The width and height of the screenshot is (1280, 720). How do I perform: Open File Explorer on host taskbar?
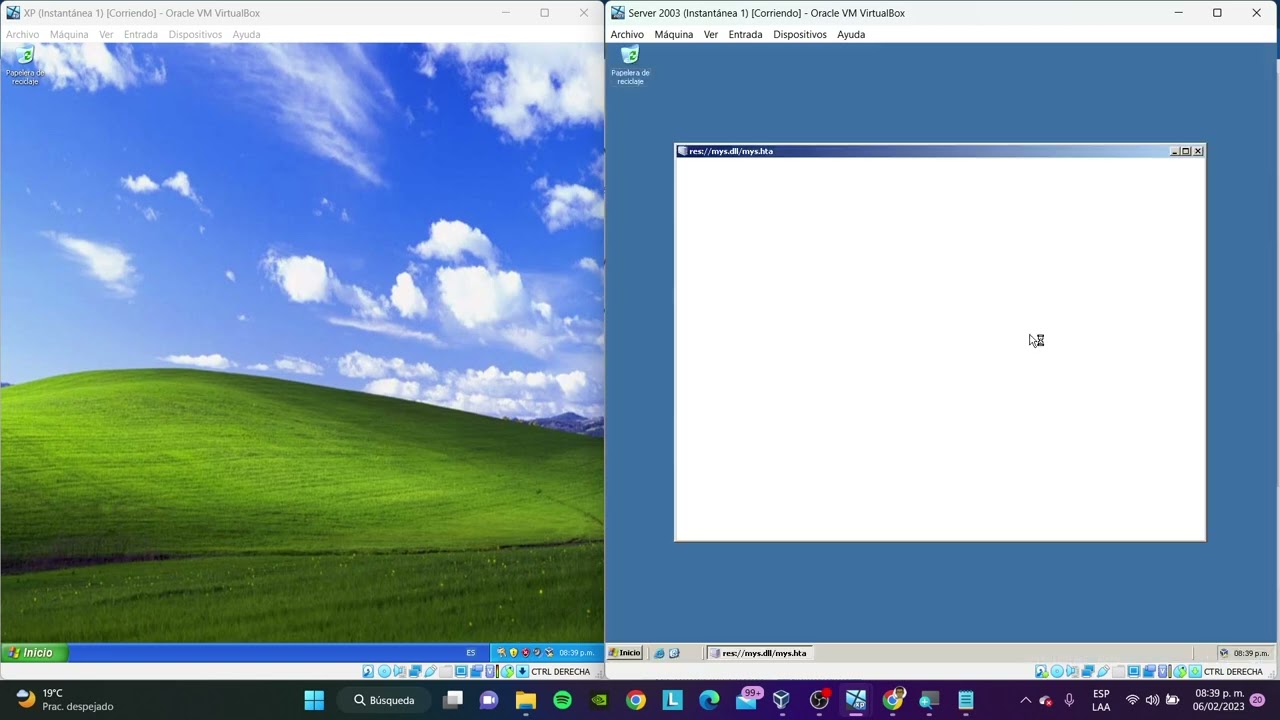click(526, 700)
